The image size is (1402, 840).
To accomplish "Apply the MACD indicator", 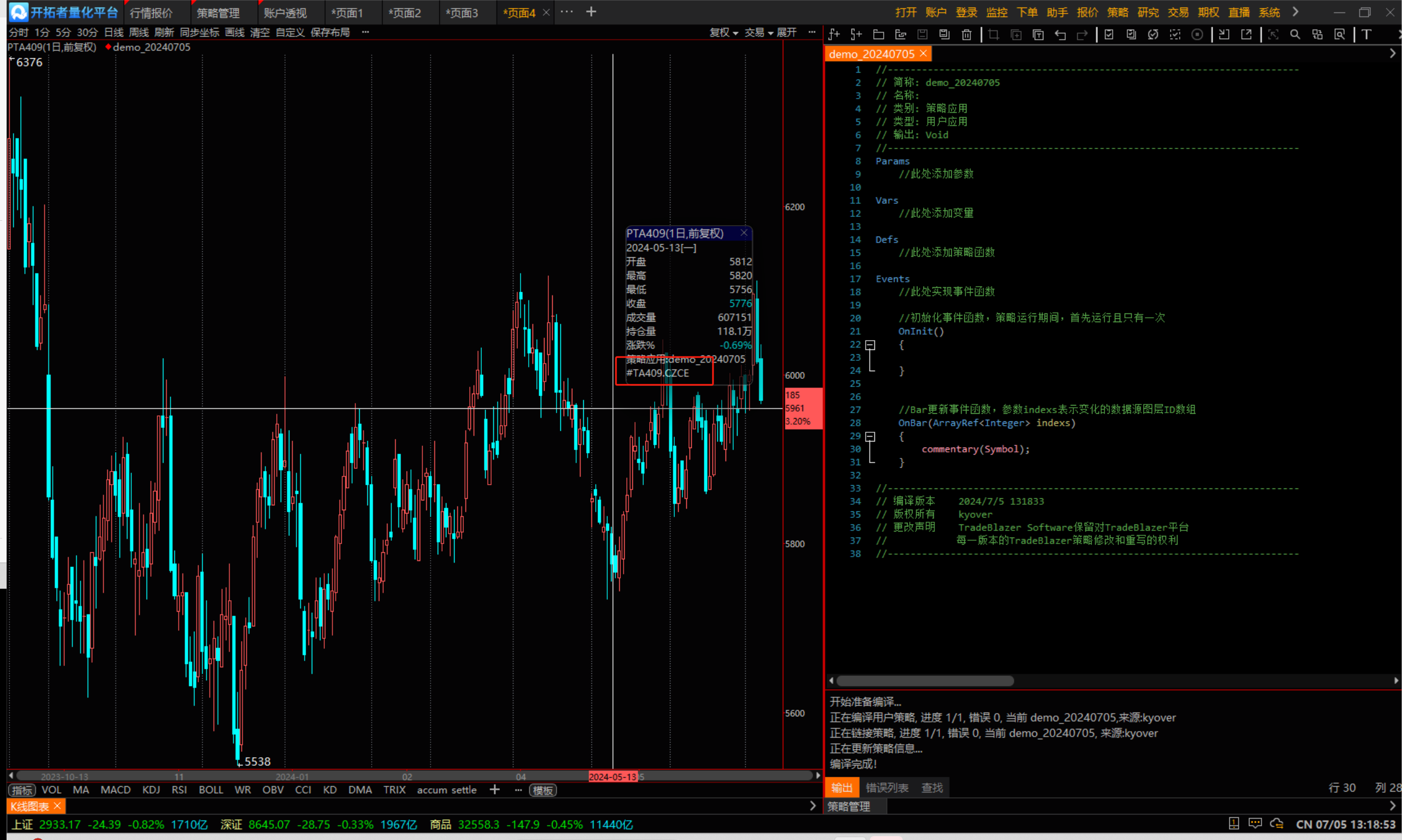I will tap(116, 790).
